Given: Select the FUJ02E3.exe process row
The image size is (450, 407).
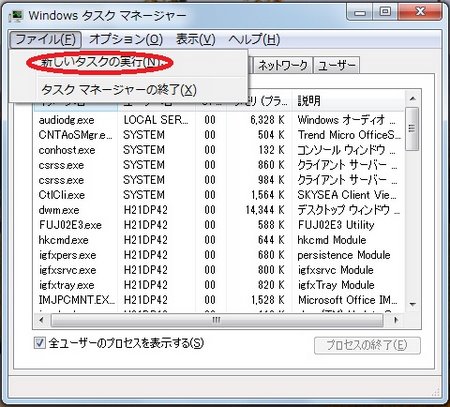Looking at the screenshot, I should (218, 225).
